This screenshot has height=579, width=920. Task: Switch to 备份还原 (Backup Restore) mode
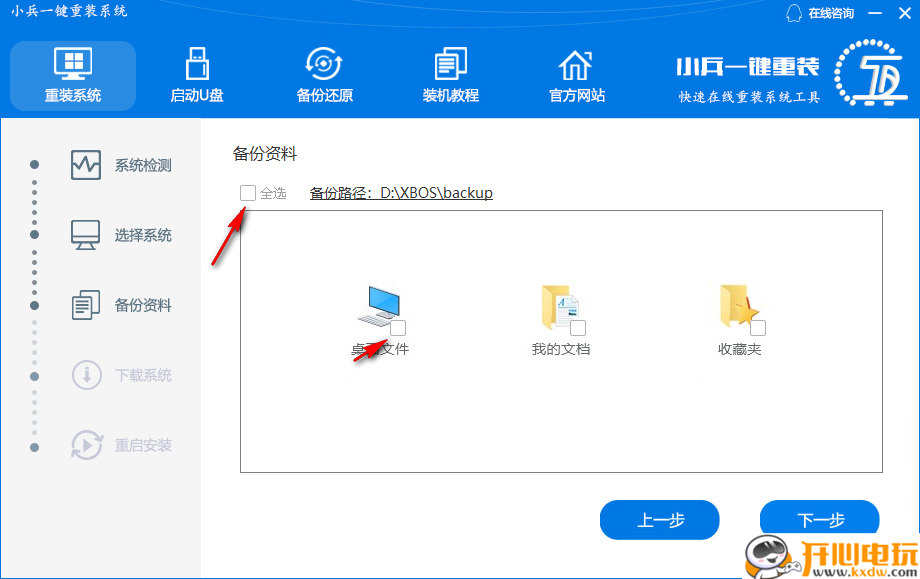pos(323,75)
